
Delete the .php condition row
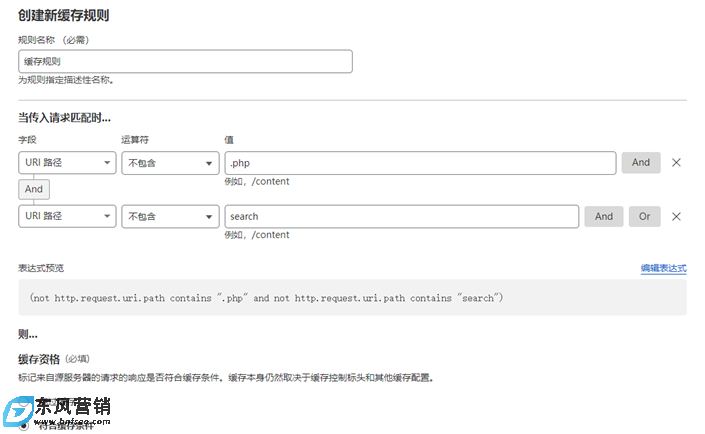click(676, 163)
